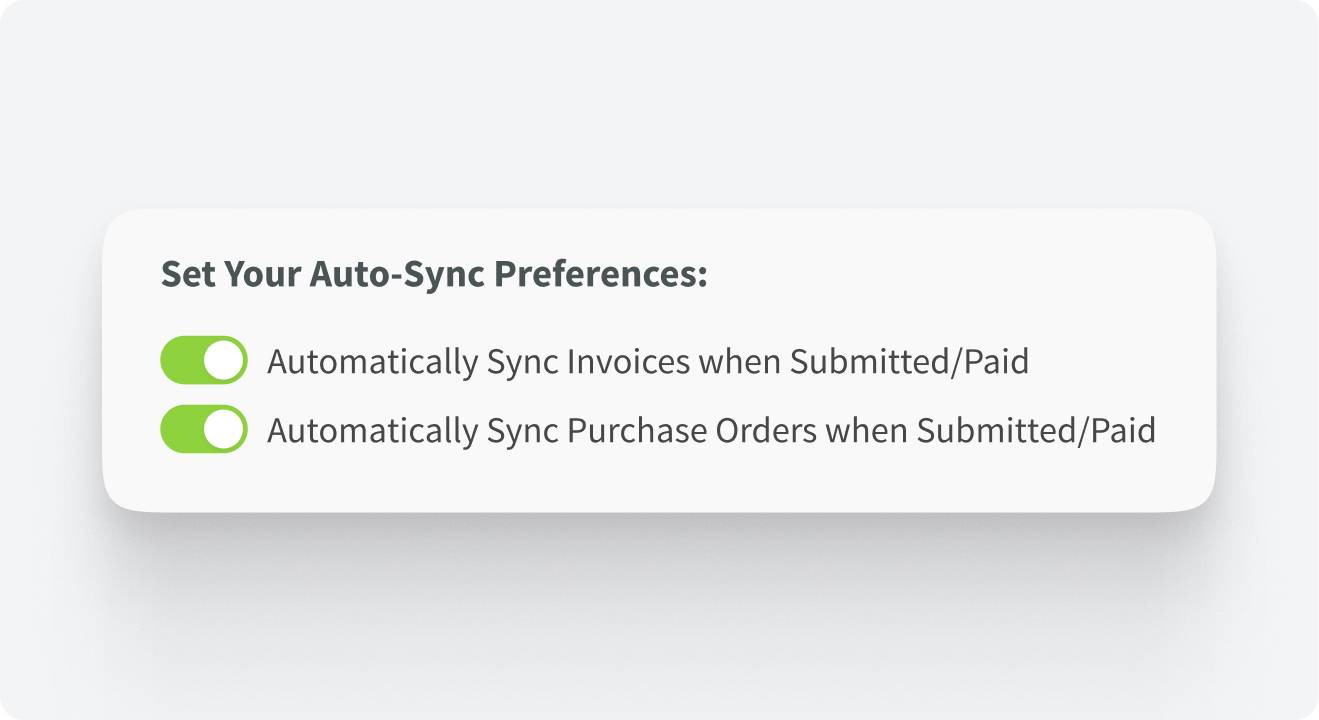Click "Automatically" in the Invoices option label
1319x720 pixels.
(x=372, y=361)
